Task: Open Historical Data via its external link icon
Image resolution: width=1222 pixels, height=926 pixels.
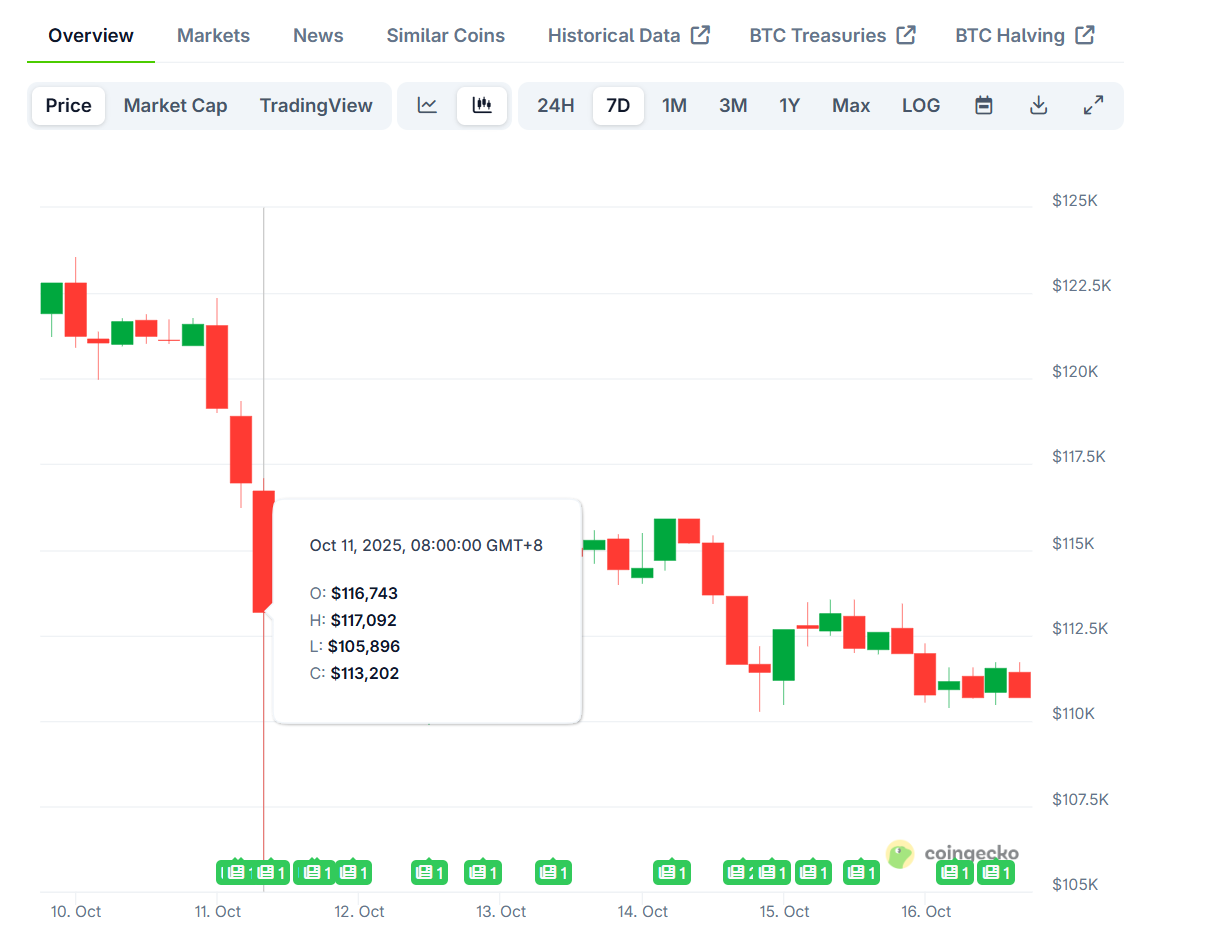Action: pos(700,34)
